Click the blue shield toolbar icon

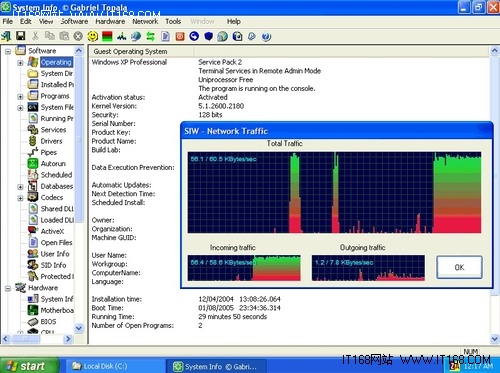coord(209,36)
